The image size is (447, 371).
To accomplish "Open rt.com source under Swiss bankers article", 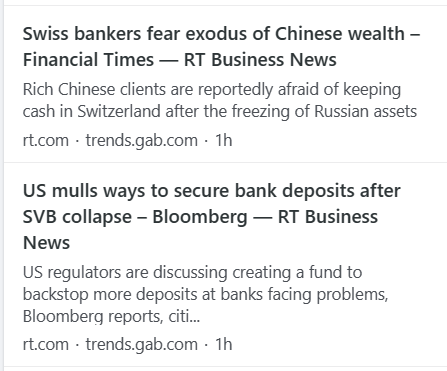I will (x=46, y=140).
